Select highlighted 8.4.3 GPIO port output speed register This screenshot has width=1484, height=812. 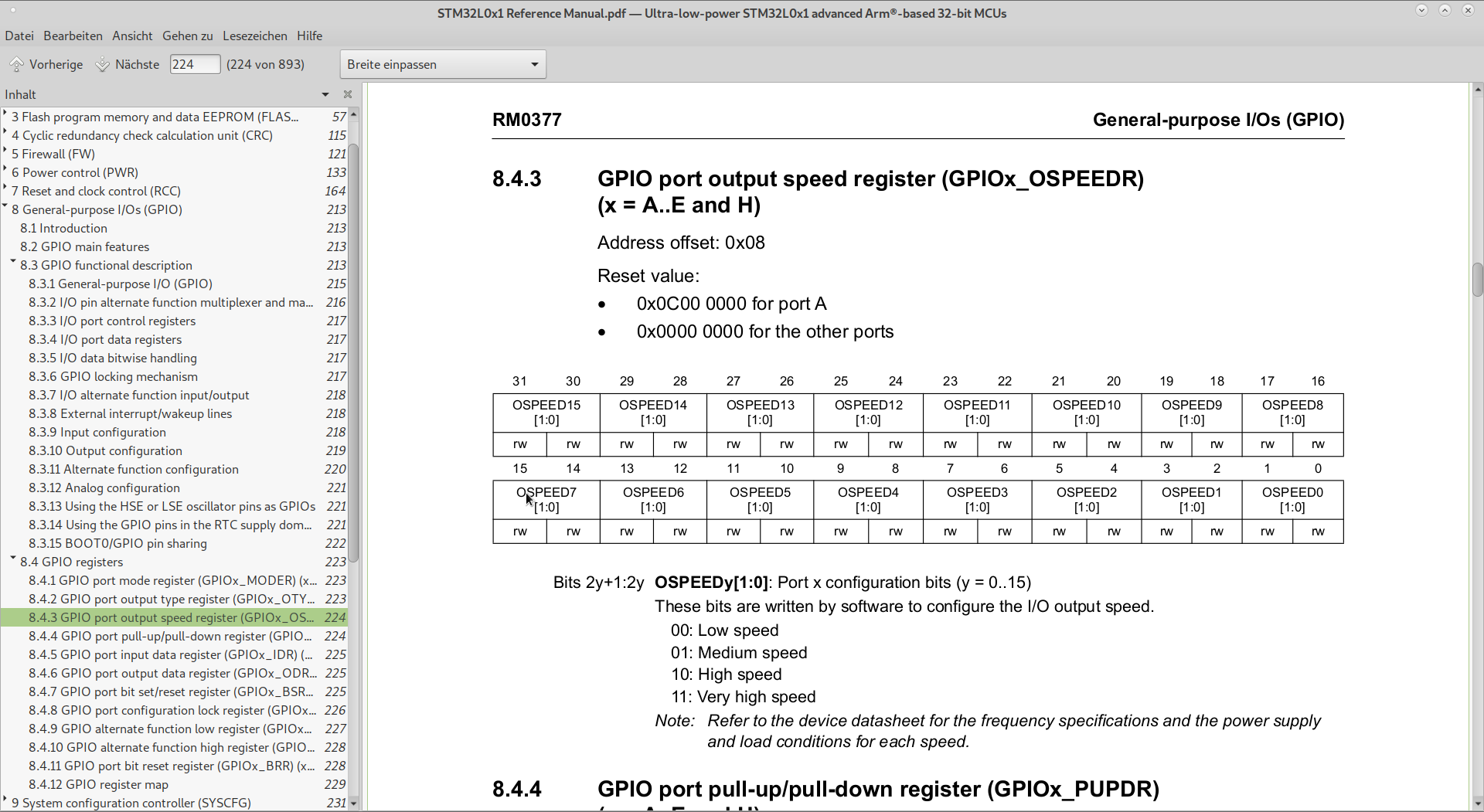[174, 617]
